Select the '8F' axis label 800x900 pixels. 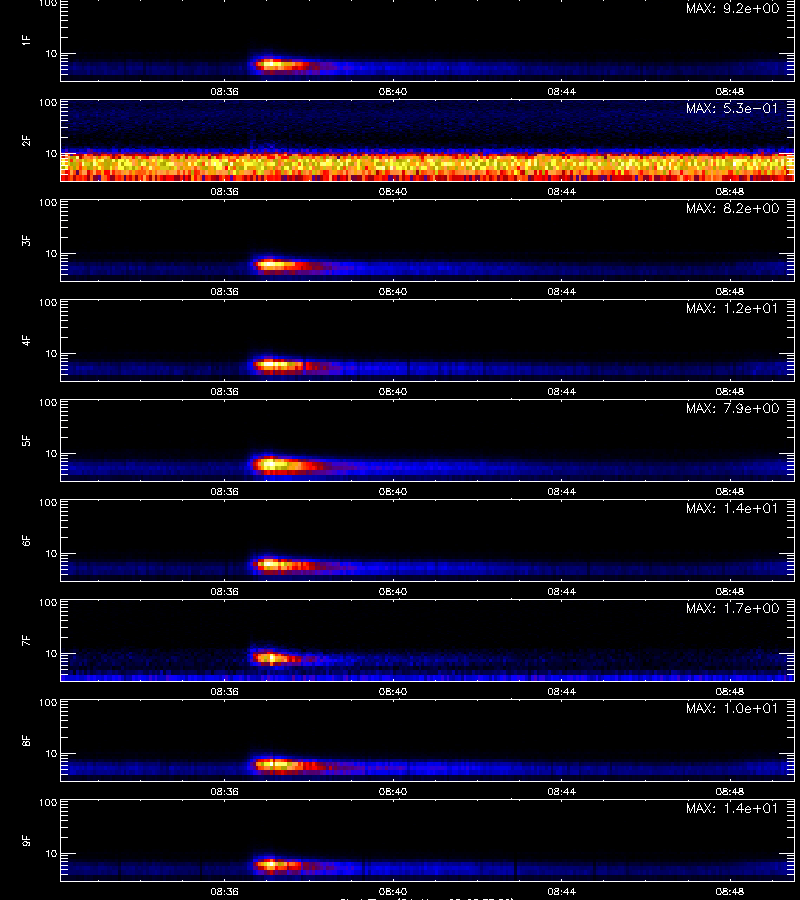coord(26,740)
